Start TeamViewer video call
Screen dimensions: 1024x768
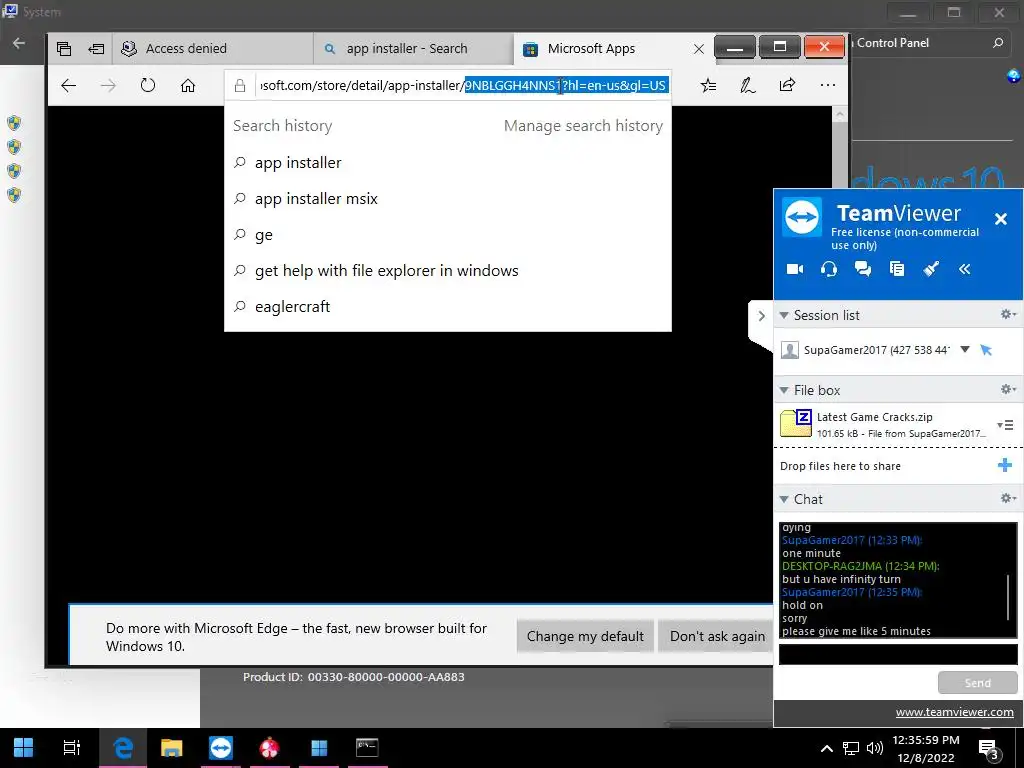coord(795,269)
